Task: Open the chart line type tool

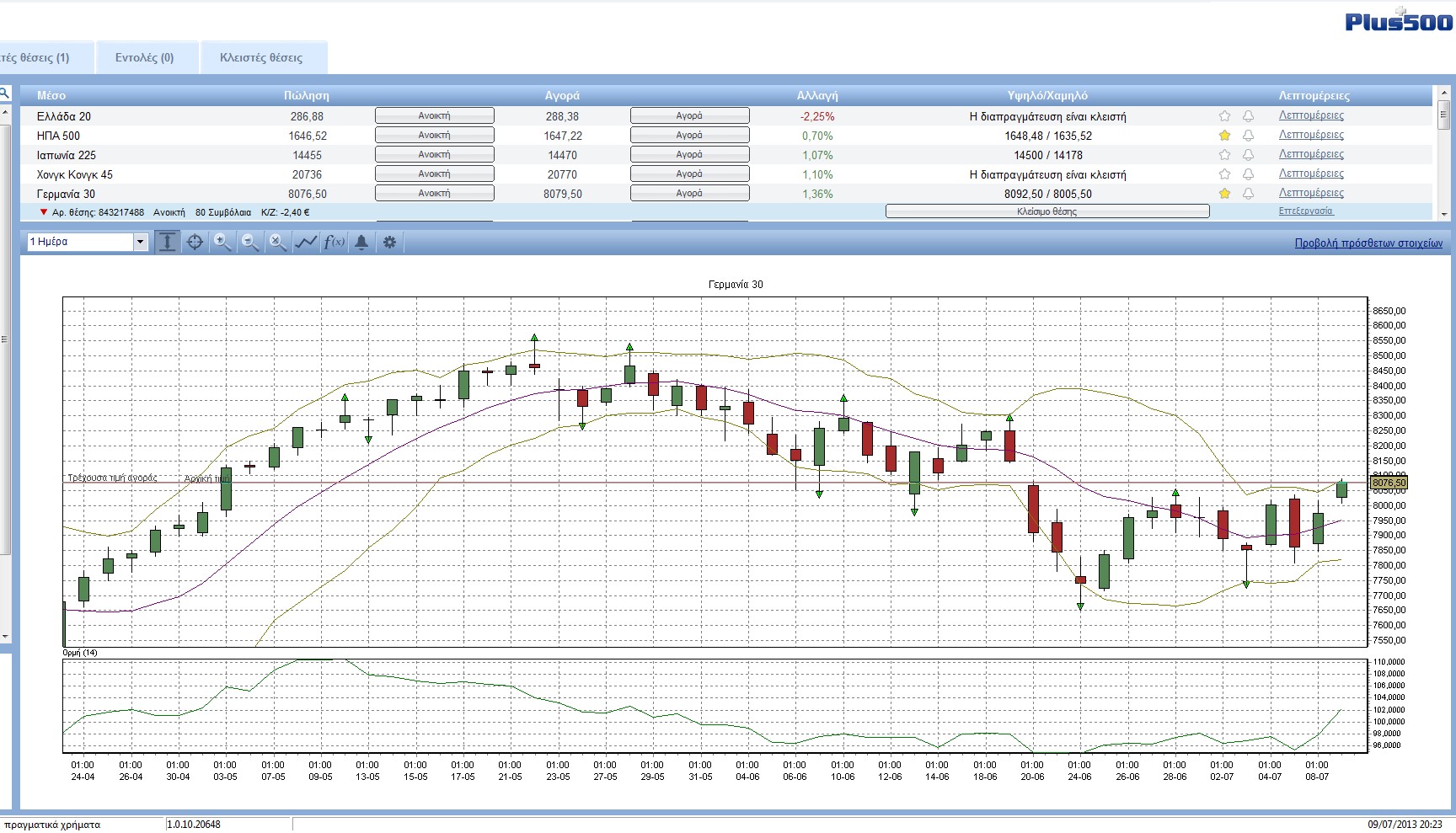Action: point(306,243)
